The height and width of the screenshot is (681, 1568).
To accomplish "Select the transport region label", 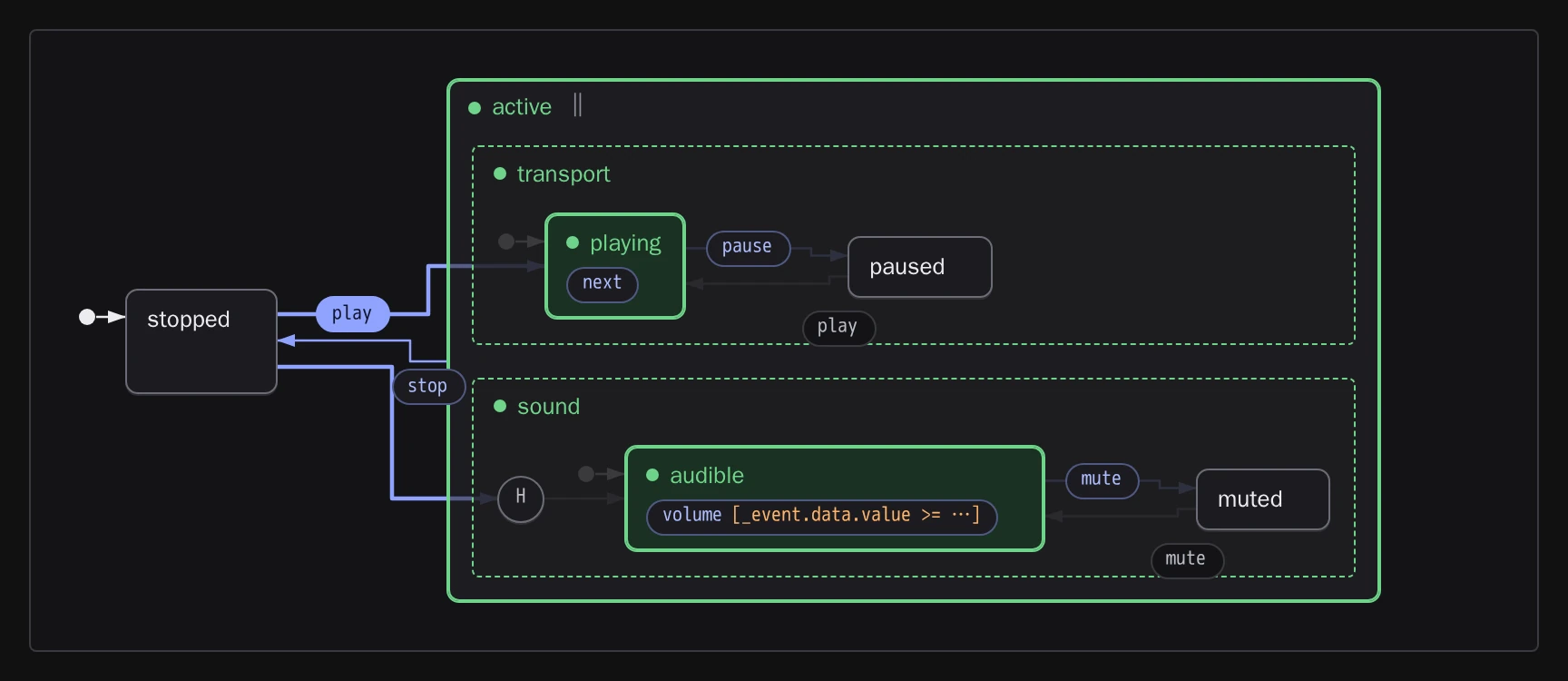I will [563, 173].
